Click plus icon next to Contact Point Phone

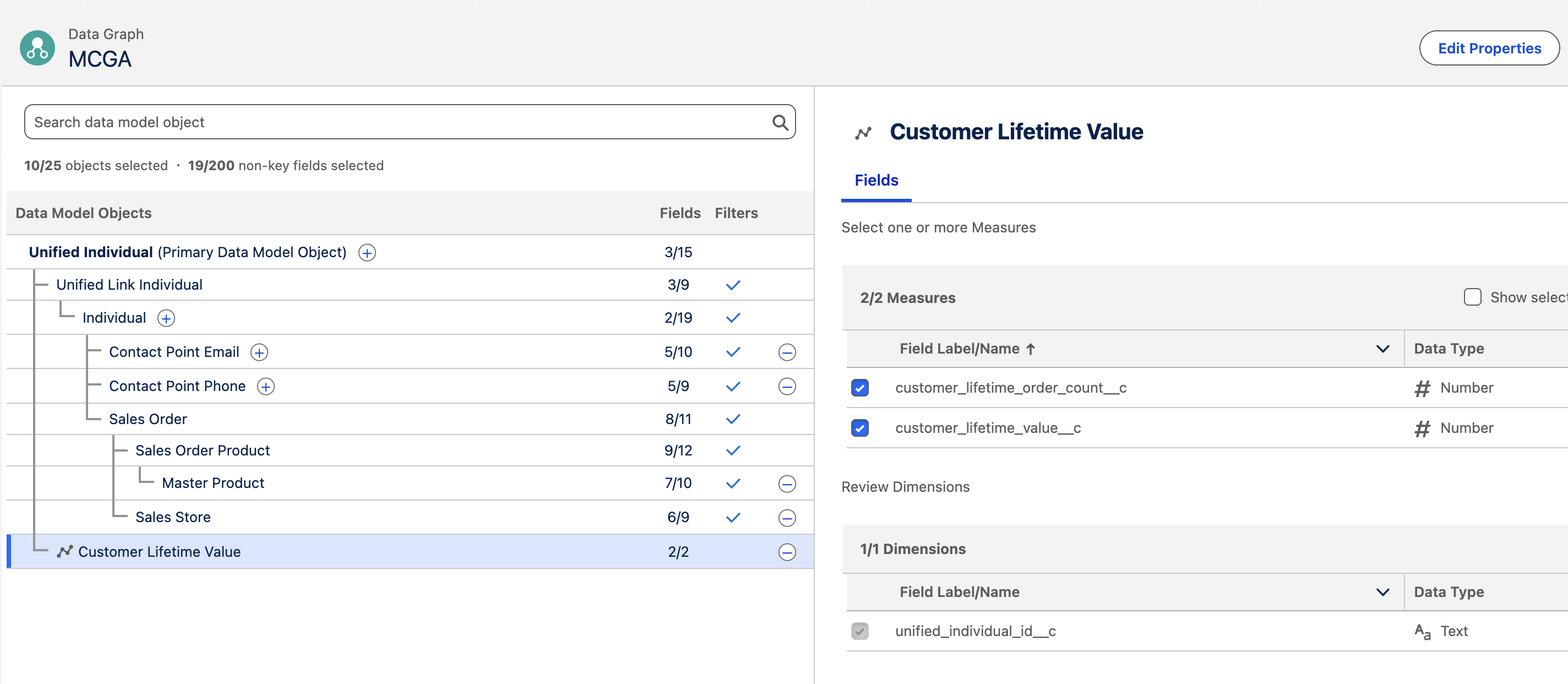tap(265, 386)
